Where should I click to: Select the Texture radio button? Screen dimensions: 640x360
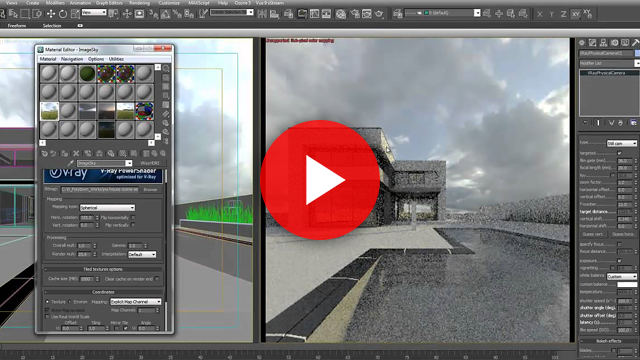pos(47,302)
